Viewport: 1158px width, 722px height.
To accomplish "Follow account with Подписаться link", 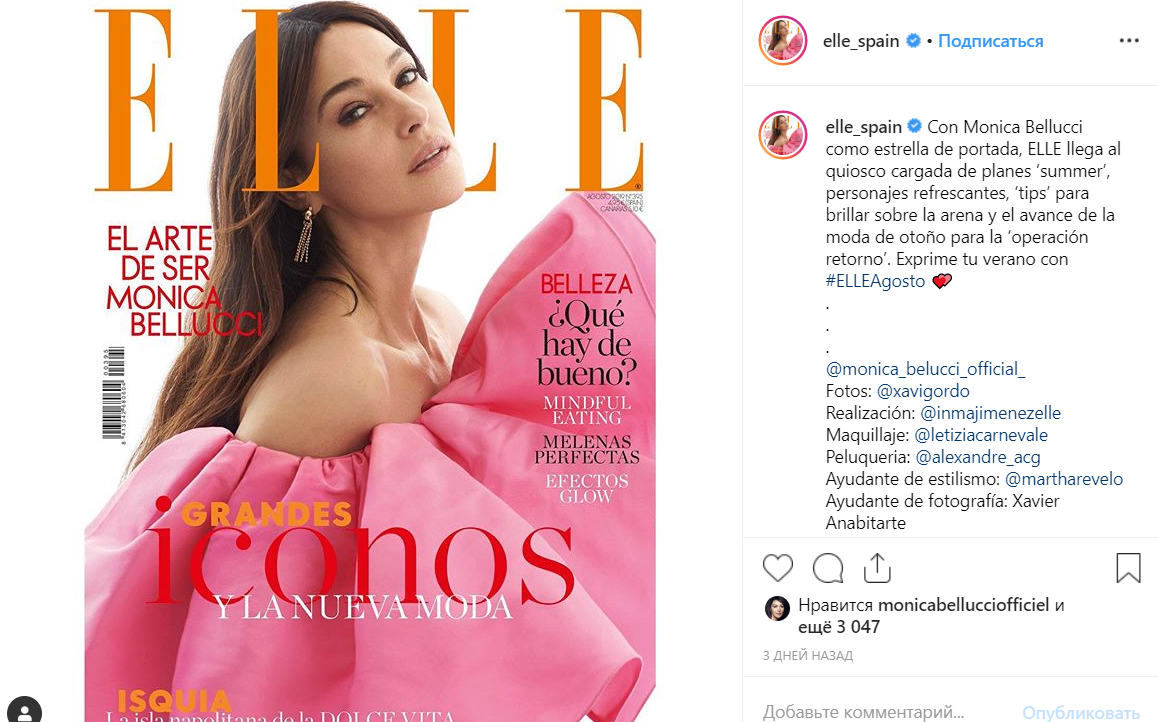I will point(990,41).
